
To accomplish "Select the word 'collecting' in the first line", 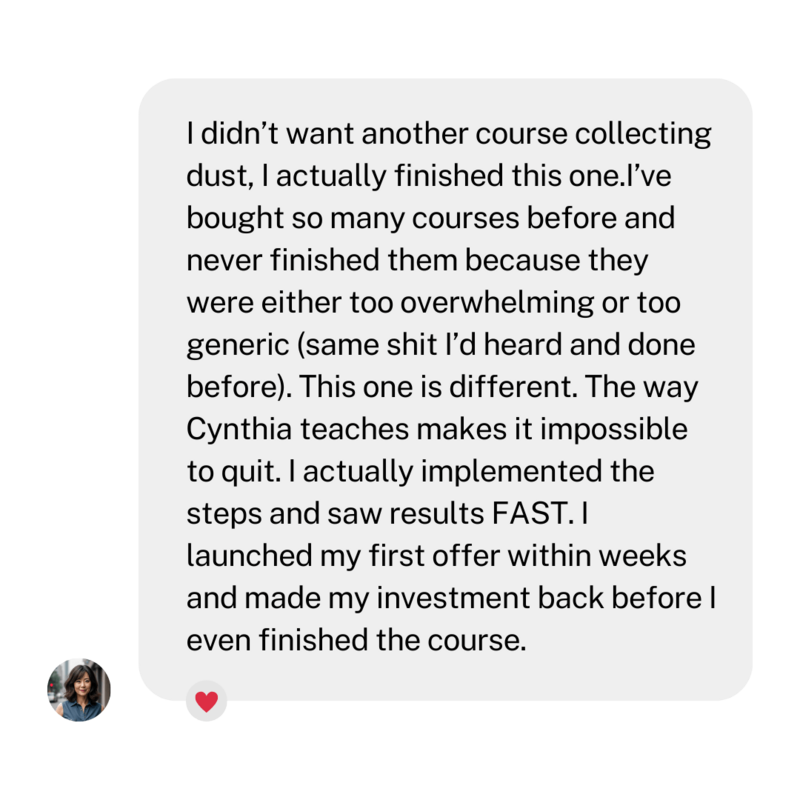I will click(x=643, y=135).
